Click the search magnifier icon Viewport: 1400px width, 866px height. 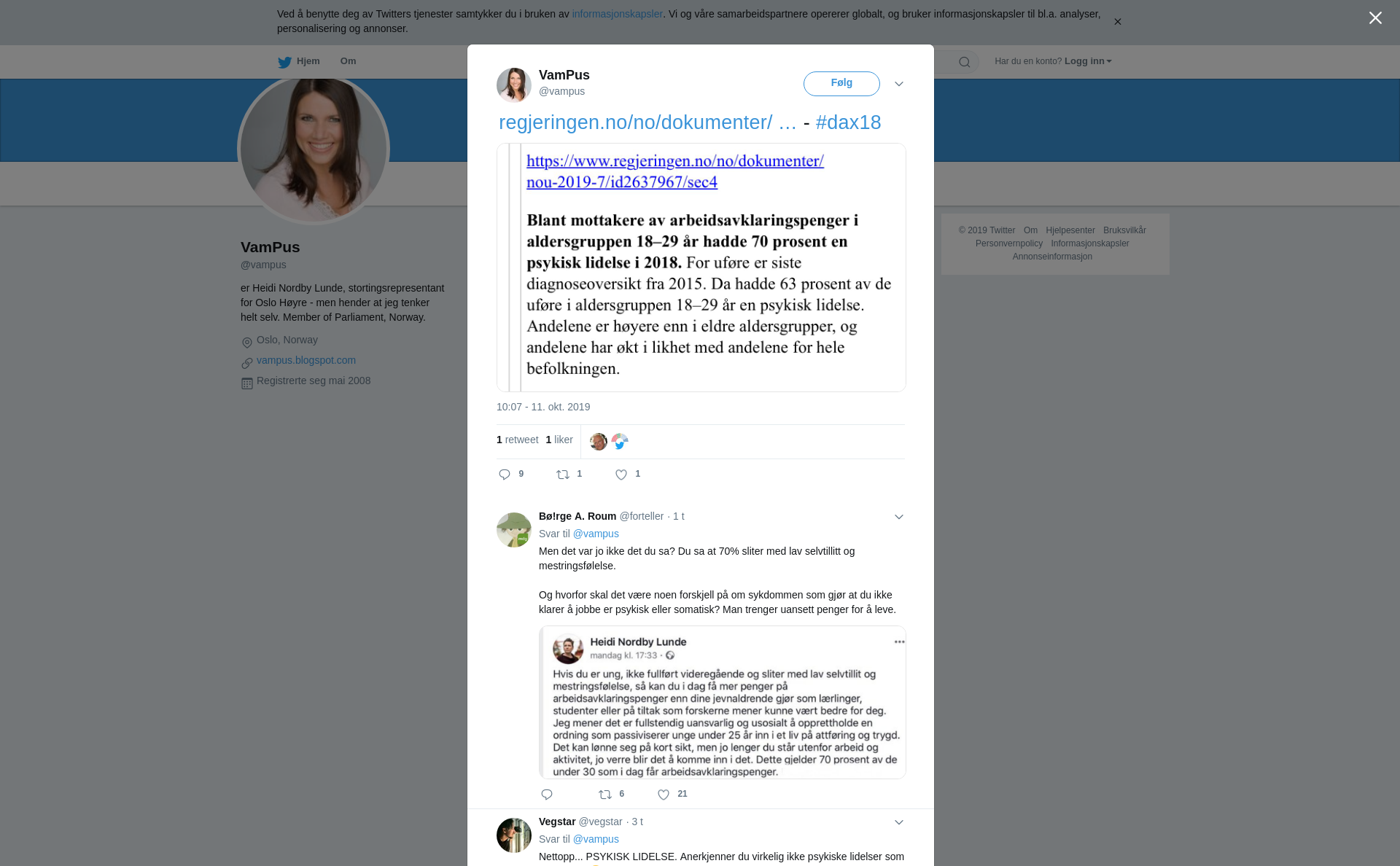[x=965, y=62]
